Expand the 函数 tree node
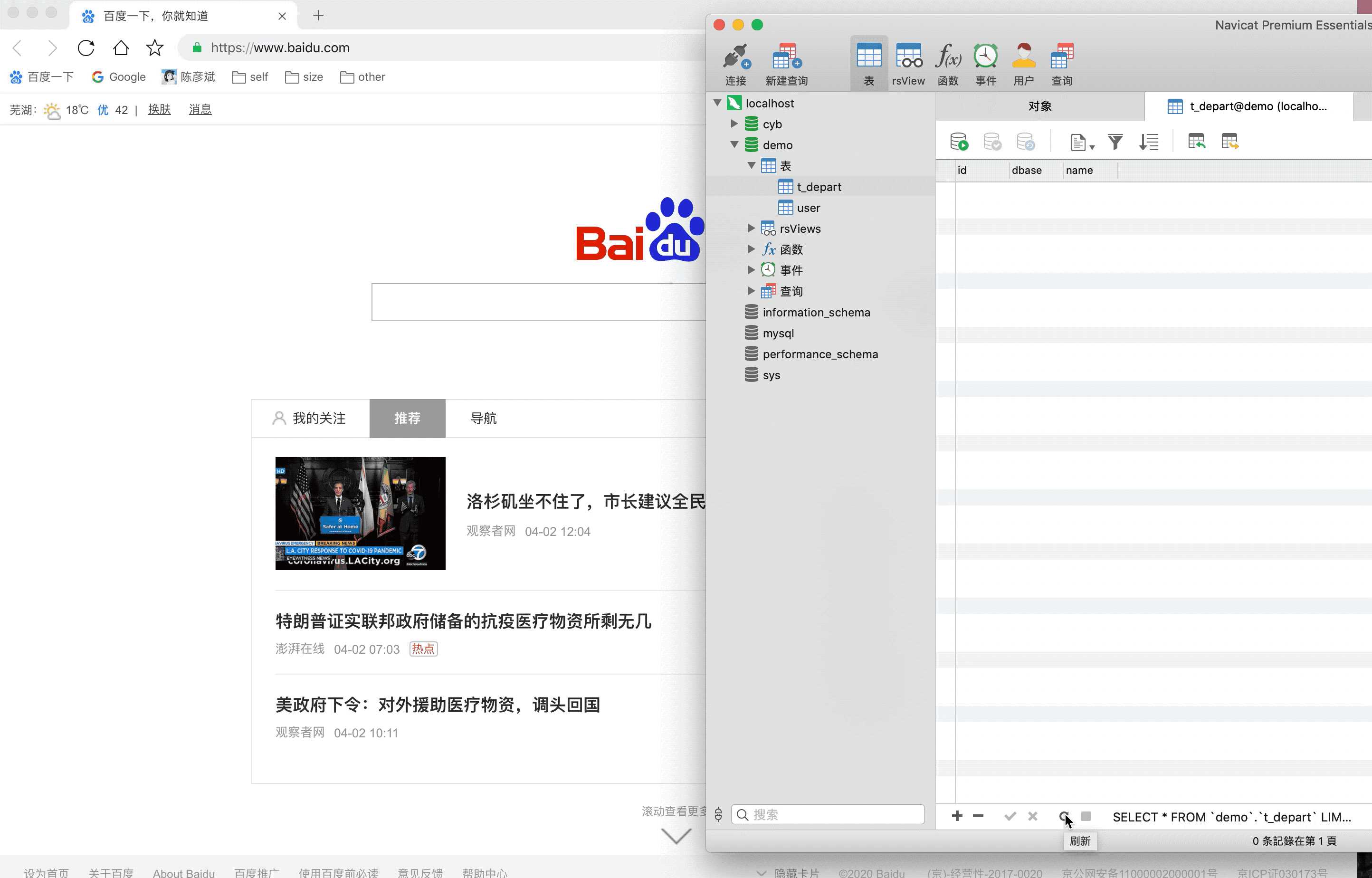This screenshot has width=1372, height=878. tap(751, 249)
